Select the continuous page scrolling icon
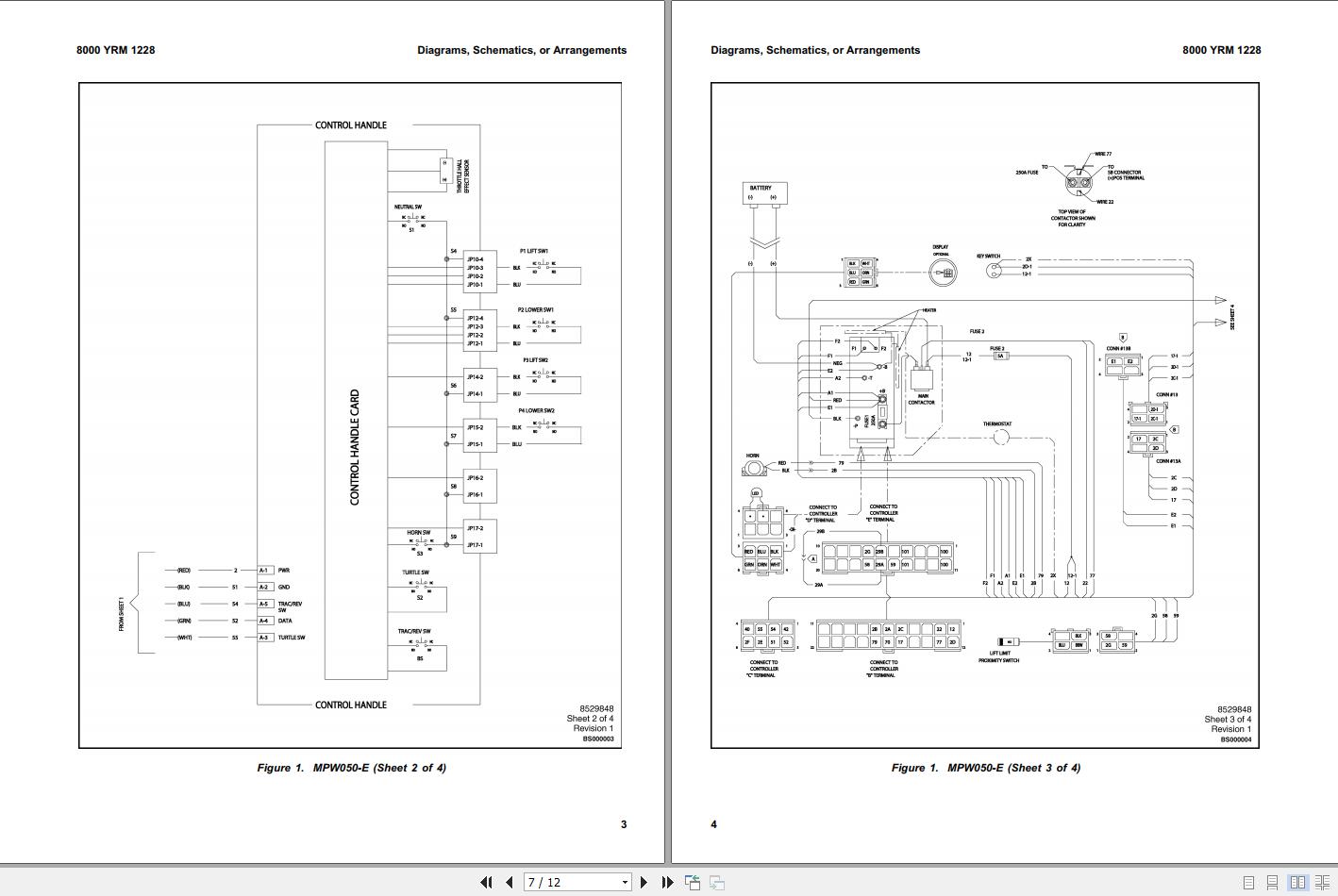 1272,882
